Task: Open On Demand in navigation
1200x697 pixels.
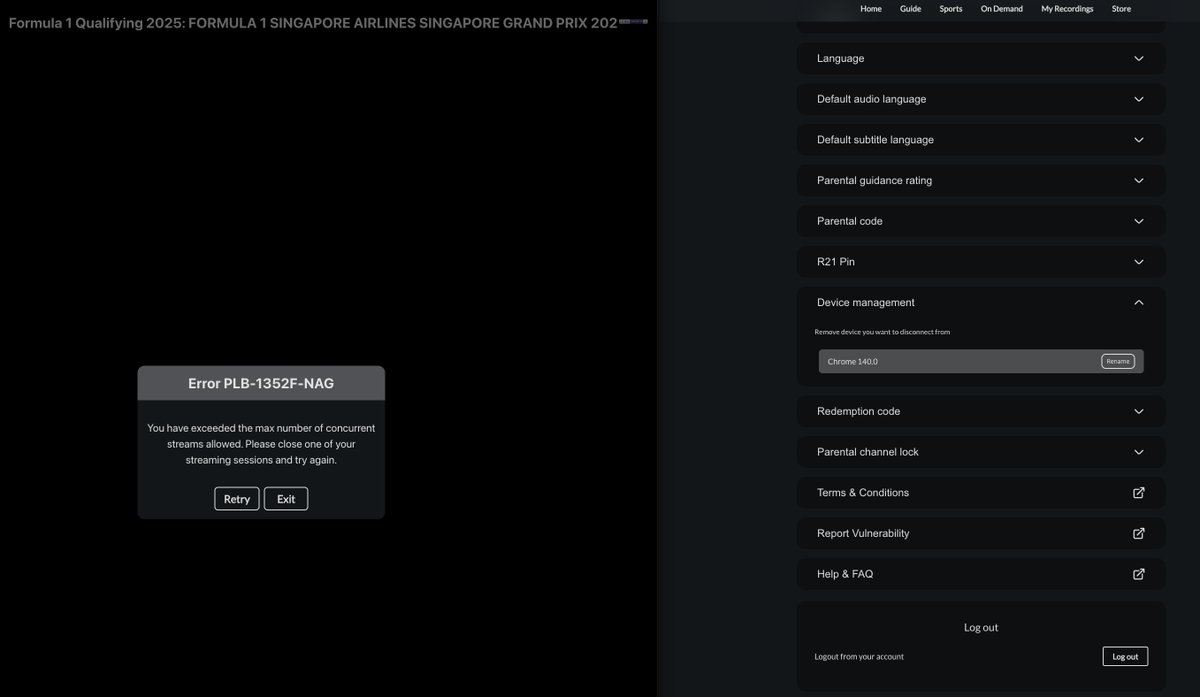Action: click(1001, 8)
